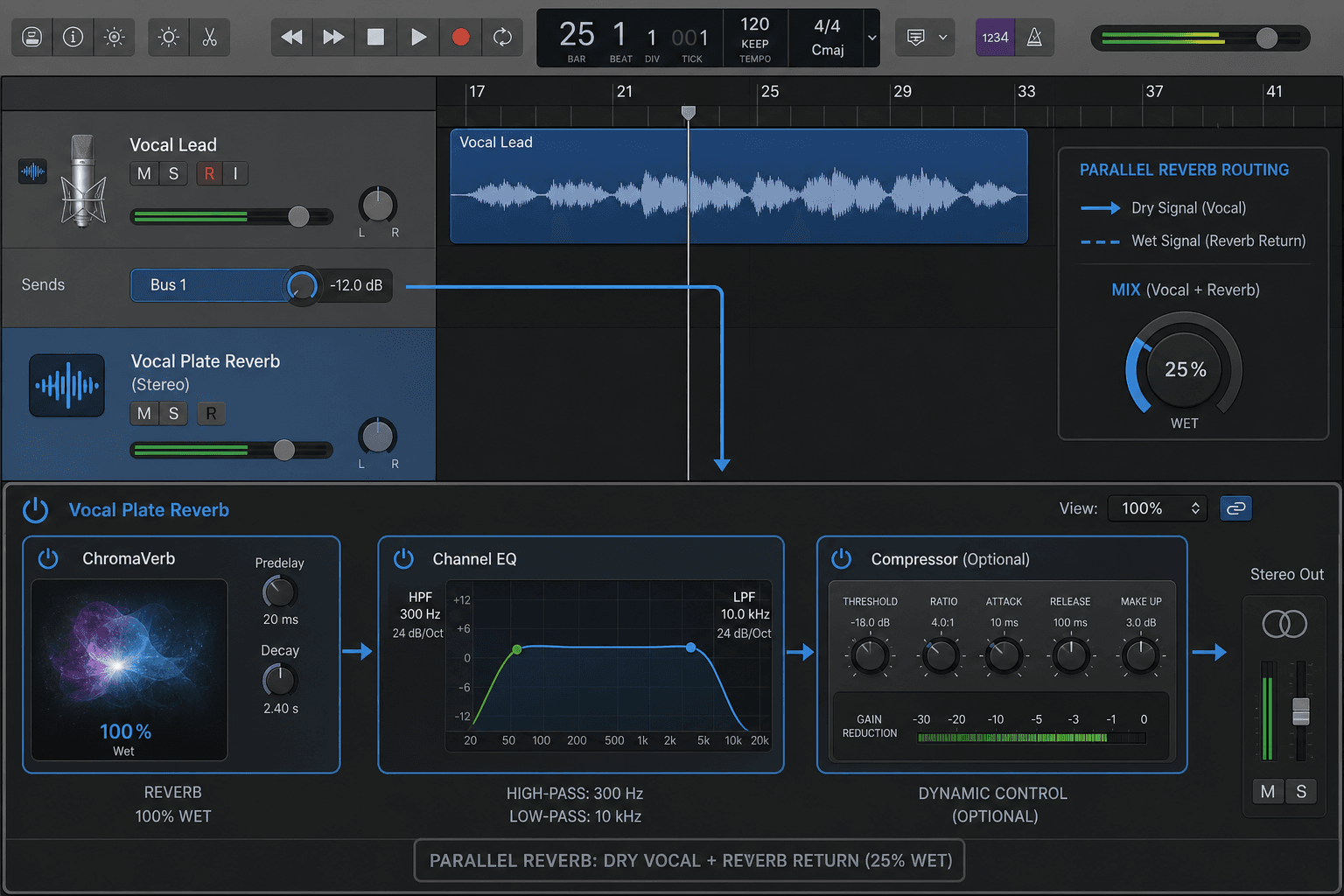Viewport: 1344px width, 896px height.
Task: Mute the Vocal Lead track
Action: pos(144,173)
